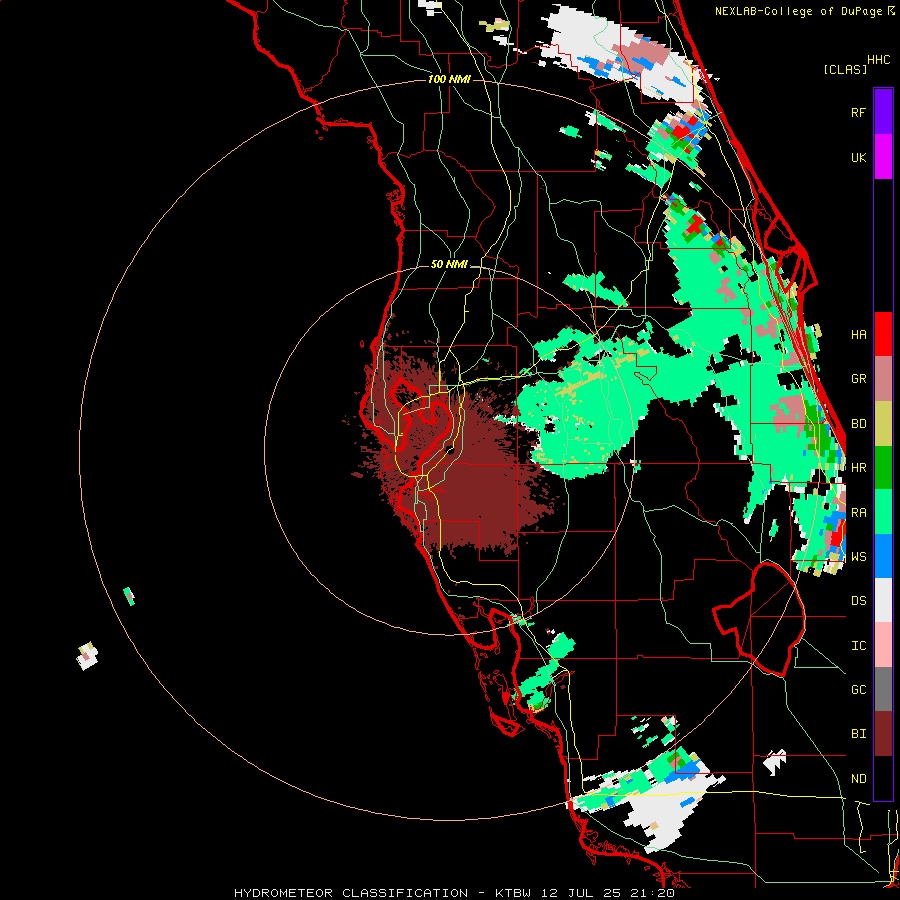Click the GR legend label
The image size is (900, 900).
point(858,379)
